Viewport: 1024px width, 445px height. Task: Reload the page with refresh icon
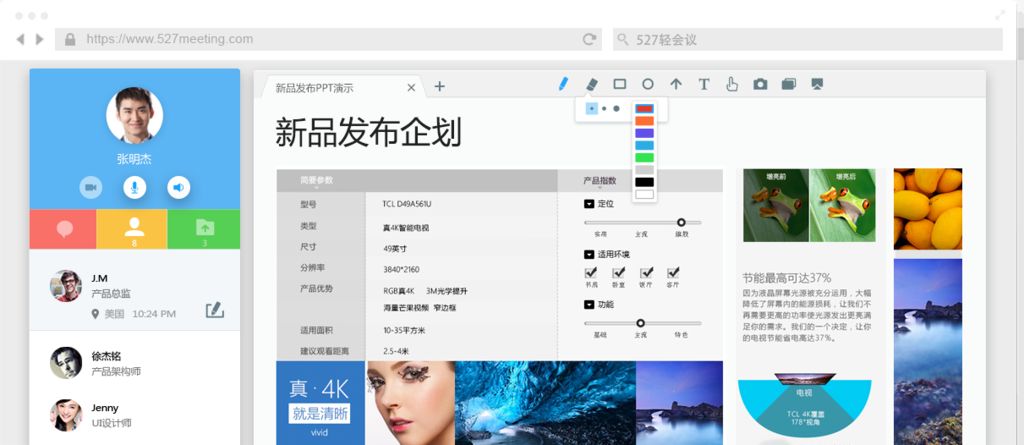pyautogui.click(x=589, y=39)
